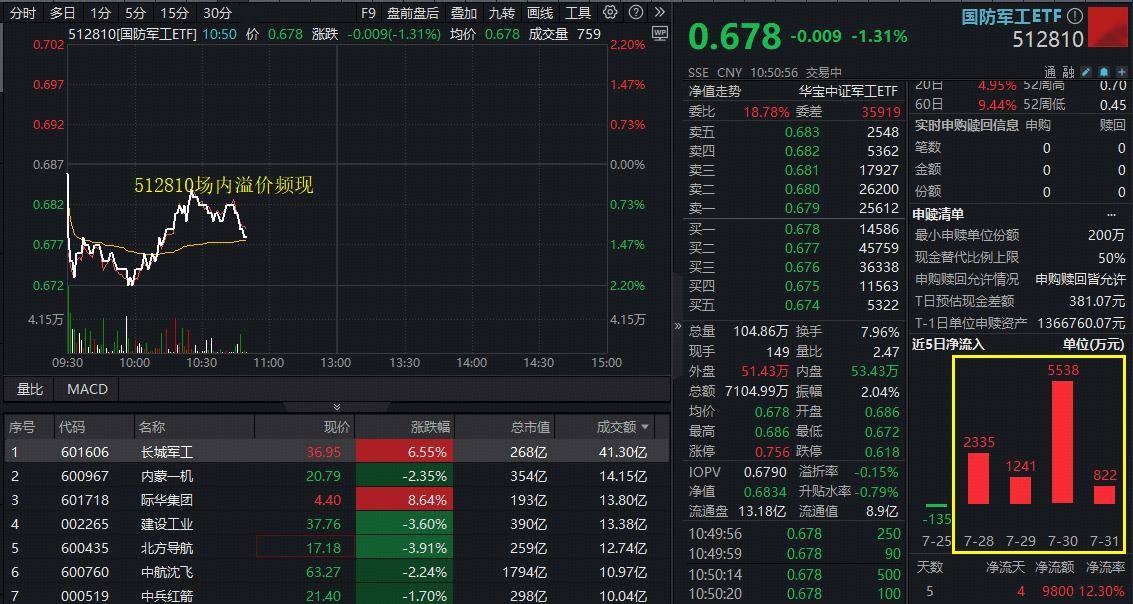The image size is (1133, 604).
Task: Toggle the 九转 indicator
Action: click(502, 12)
